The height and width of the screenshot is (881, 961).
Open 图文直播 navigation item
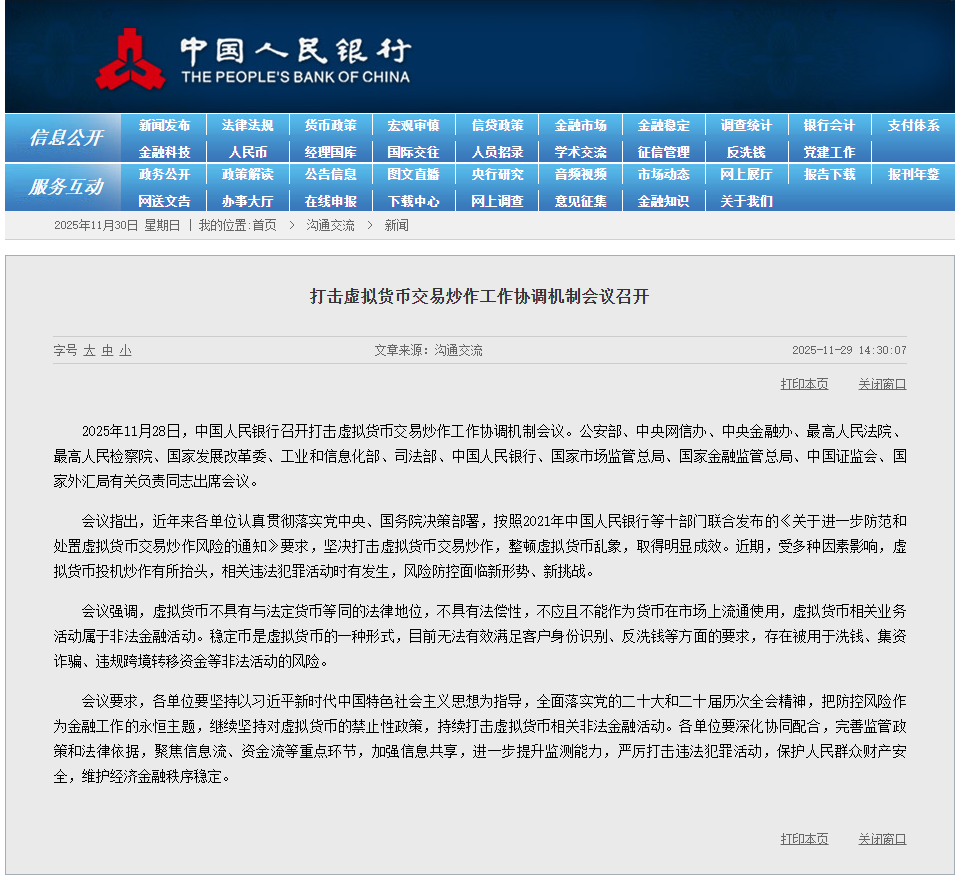tap(414, 175)
